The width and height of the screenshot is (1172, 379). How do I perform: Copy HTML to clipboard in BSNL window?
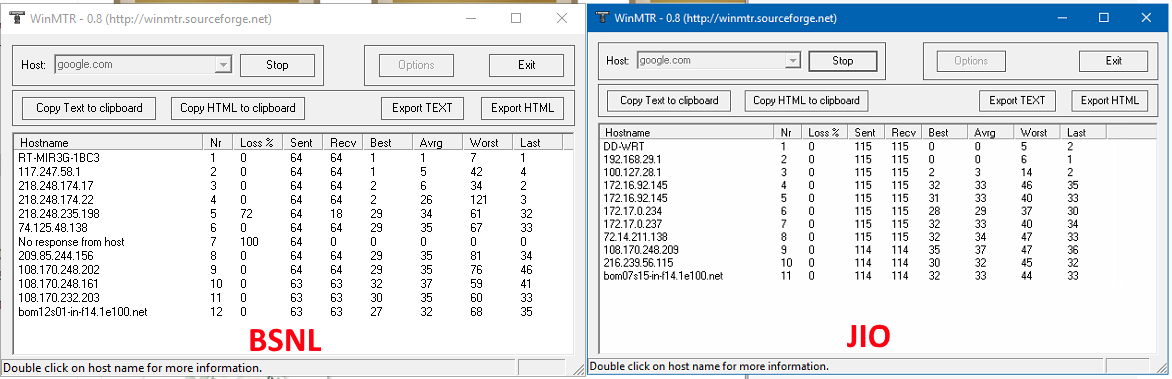click(x=238, y=108)
